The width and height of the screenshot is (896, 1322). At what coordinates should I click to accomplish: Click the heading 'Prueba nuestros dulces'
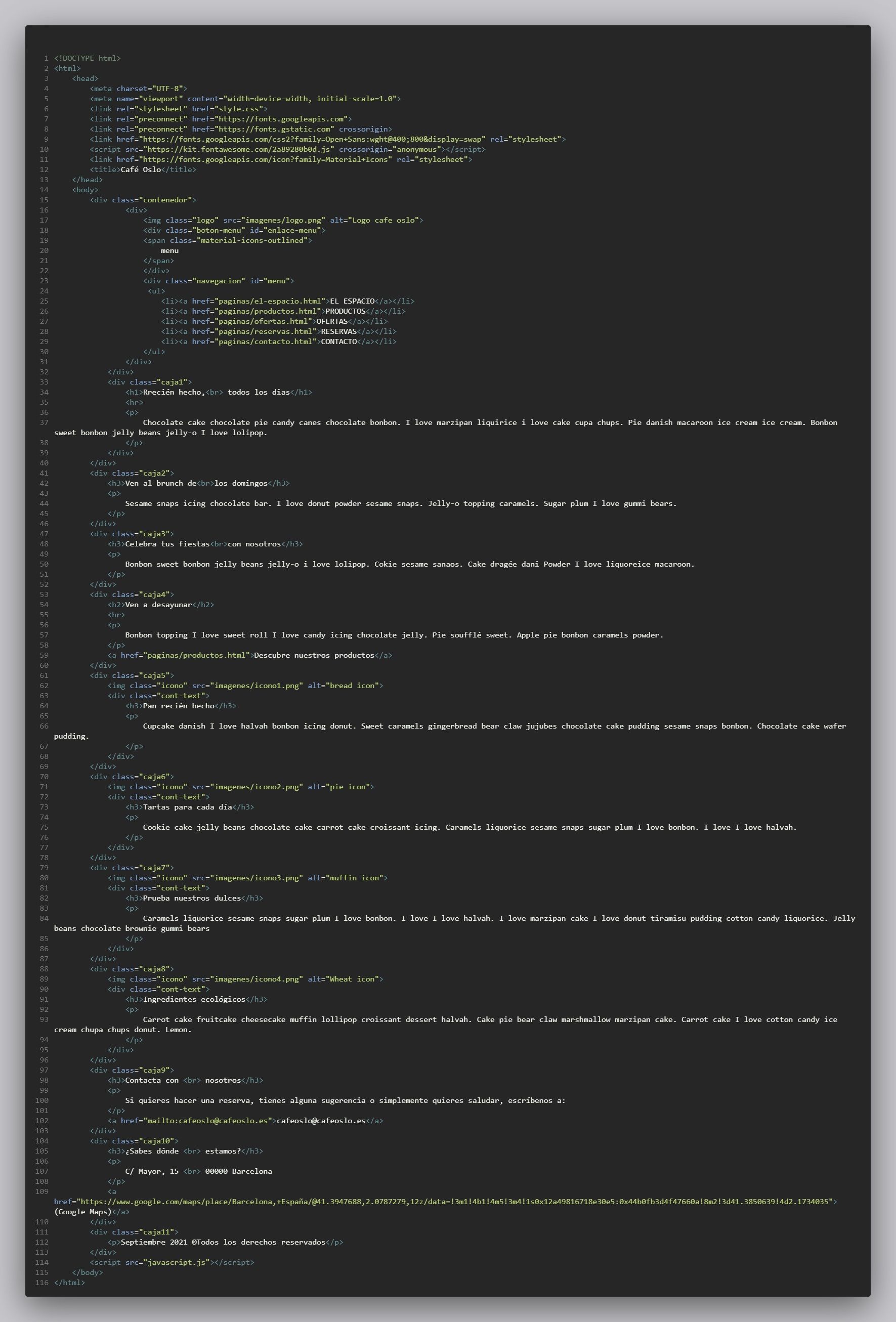click(x=192, y=898)
